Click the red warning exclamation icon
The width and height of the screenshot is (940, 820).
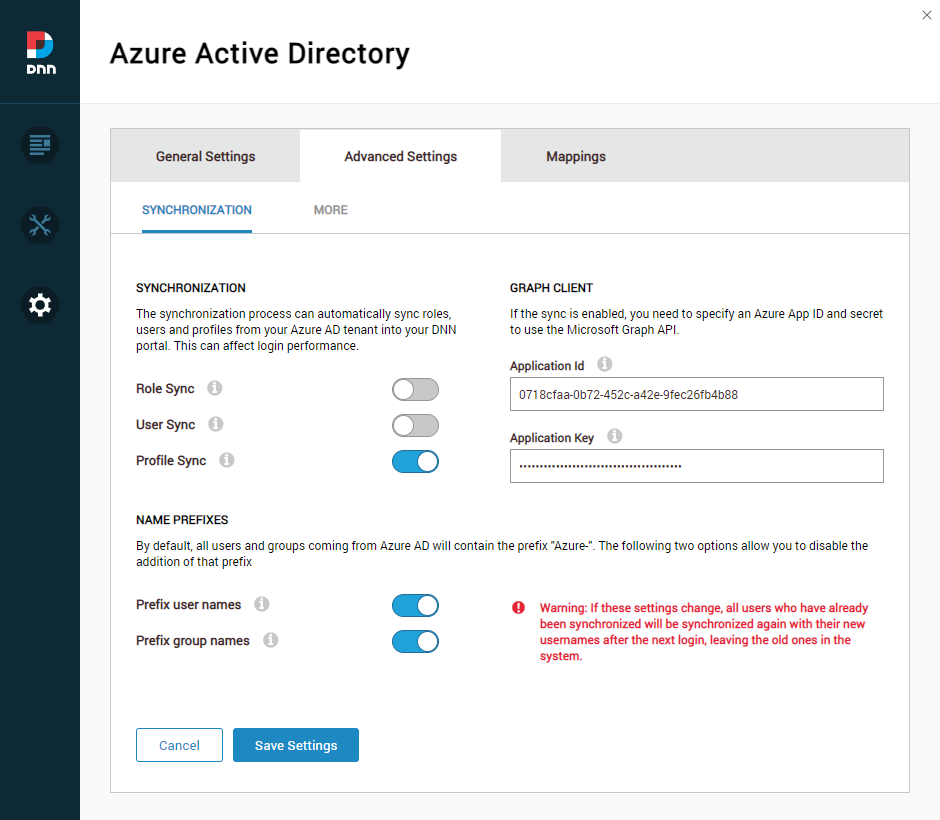click(x=519, y=608)
